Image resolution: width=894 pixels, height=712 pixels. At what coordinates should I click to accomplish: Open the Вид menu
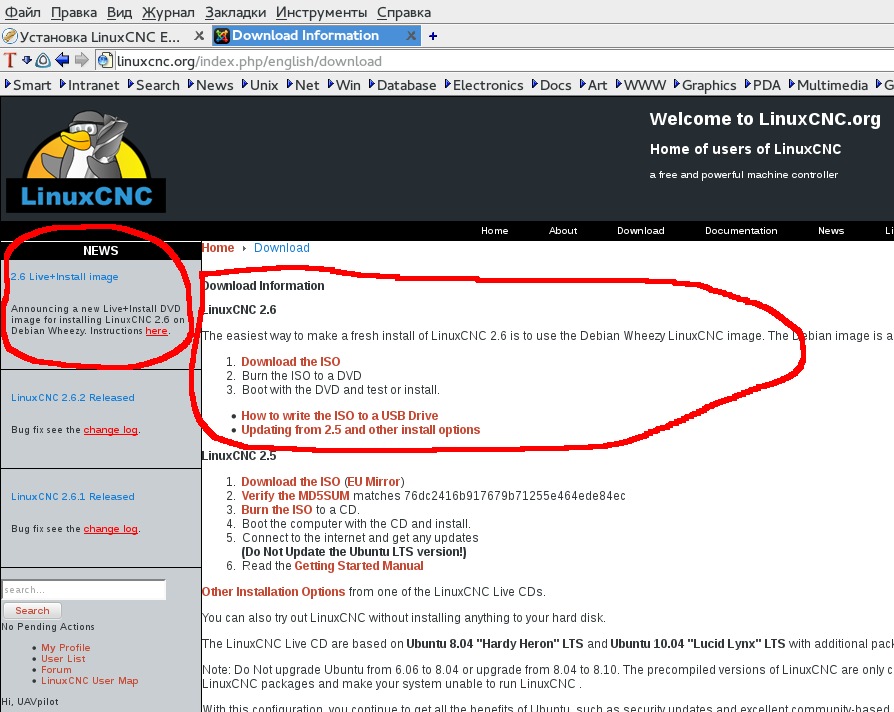pos(119,12)
